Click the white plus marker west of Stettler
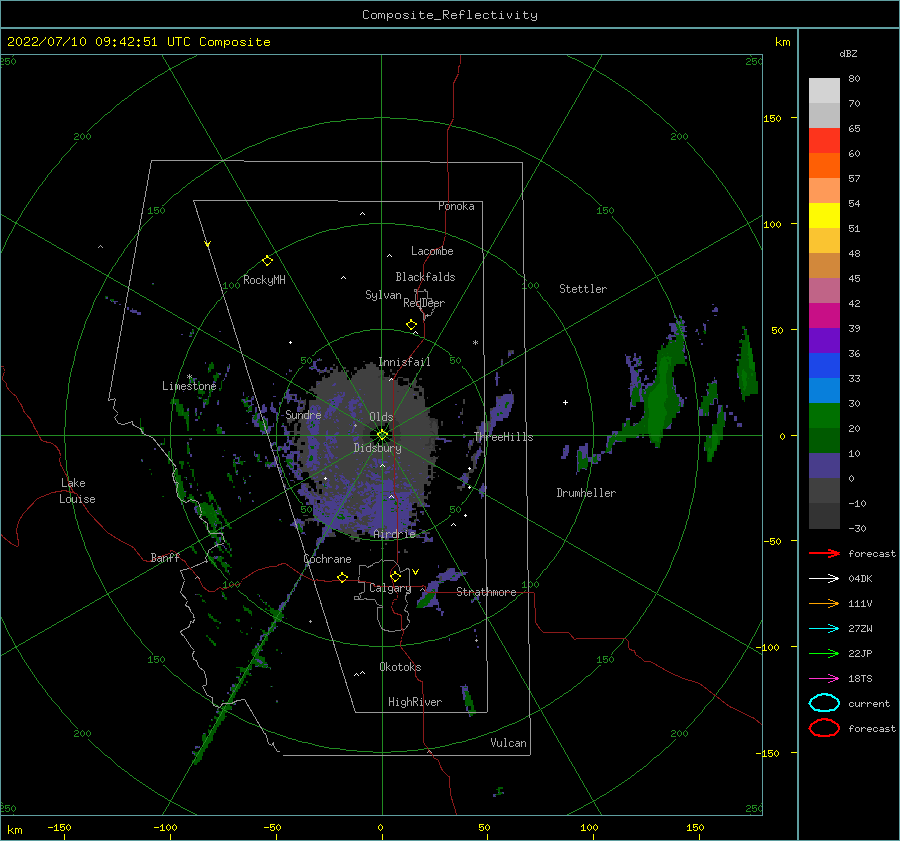 (x=565, y=402)
